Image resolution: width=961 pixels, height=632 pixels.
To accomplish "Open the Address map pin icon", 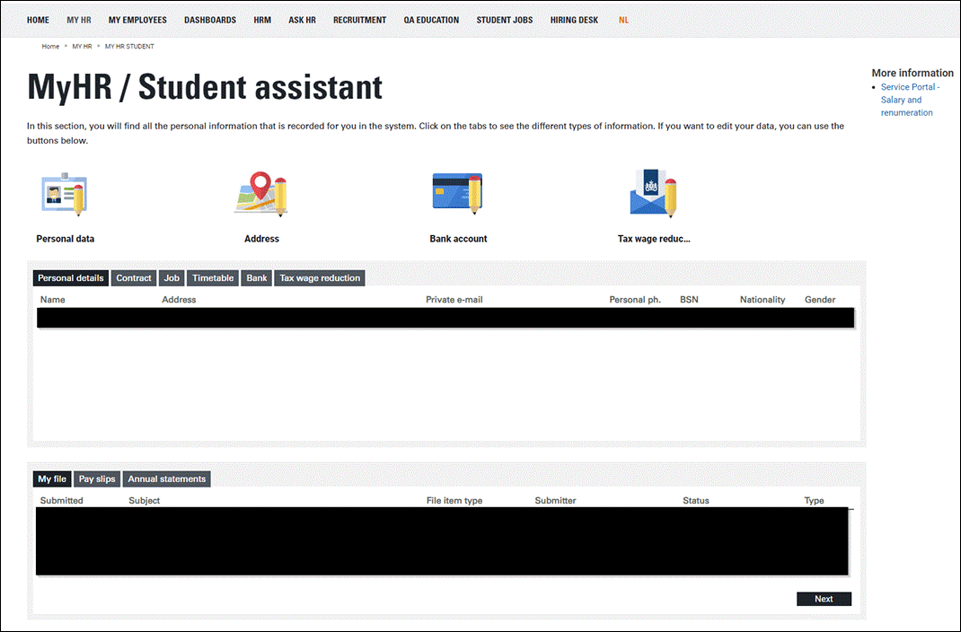I will point(261,194).
